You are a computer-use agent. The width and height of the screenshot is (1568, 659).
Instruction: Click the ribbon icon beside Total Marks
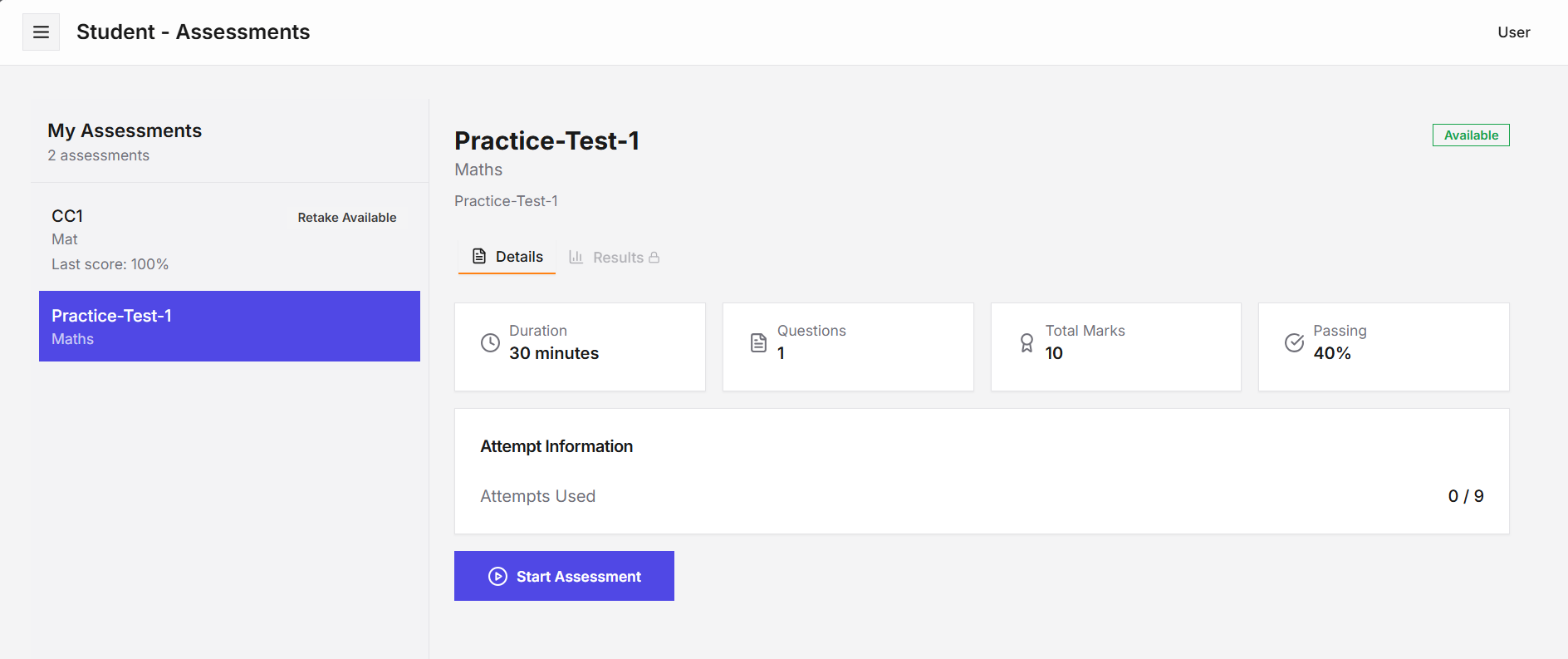click(1026, 342)
